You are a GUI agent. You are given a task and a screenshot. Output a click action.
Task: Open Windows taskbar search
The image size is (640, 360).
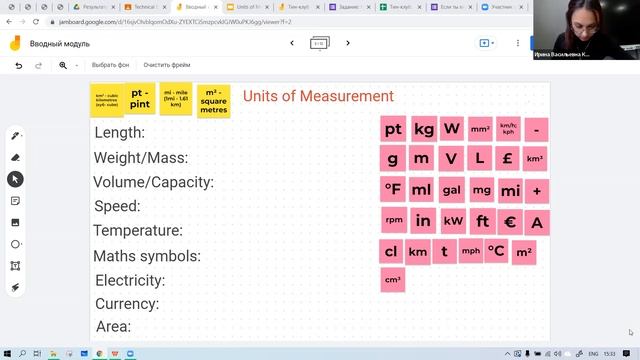click(x=22, y=353)
